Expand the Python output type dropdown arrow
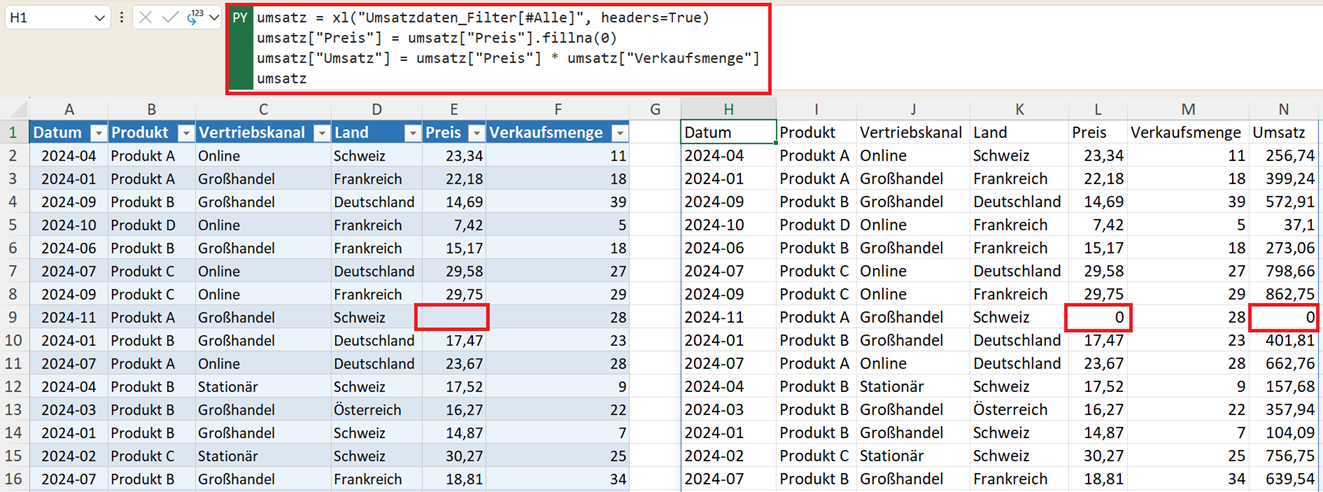 (x=214, y=18)
